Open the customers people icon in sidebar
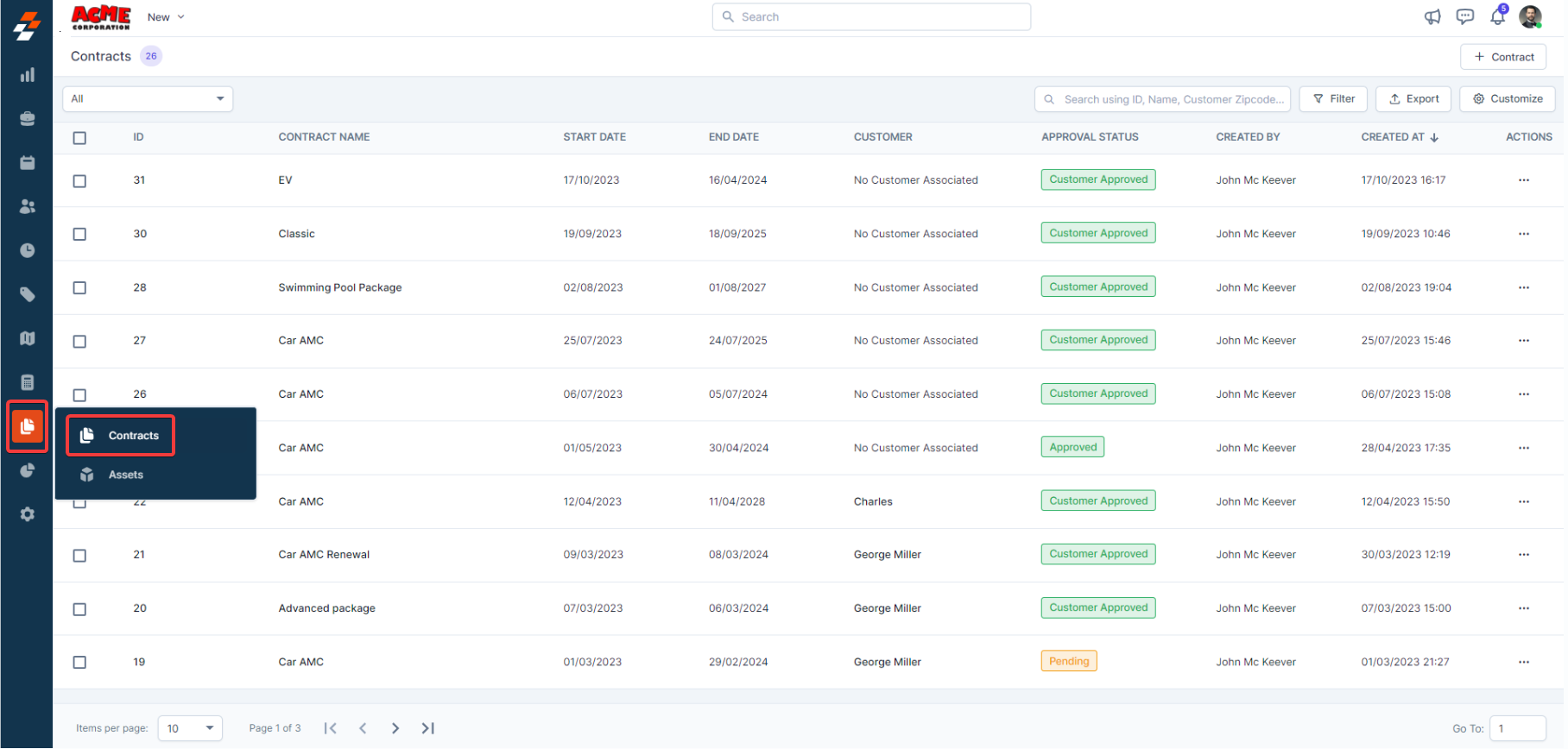The height and width of the screenshot is (749, 1568). coord(28,206)
